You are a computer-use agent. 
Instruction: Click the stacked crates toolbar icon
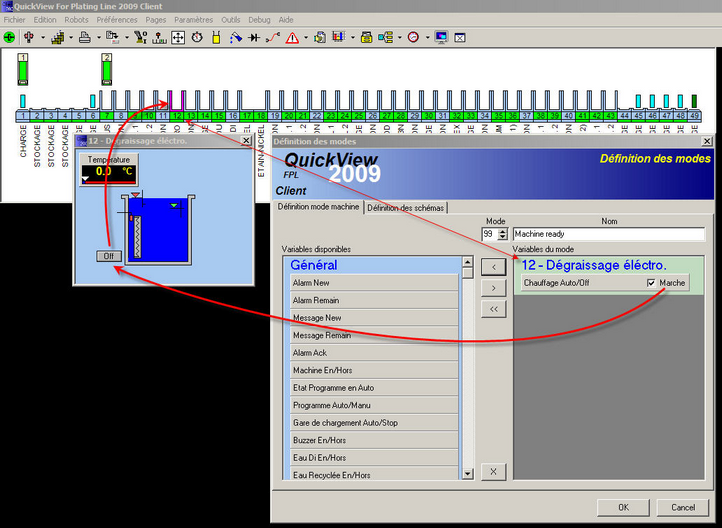58,37
